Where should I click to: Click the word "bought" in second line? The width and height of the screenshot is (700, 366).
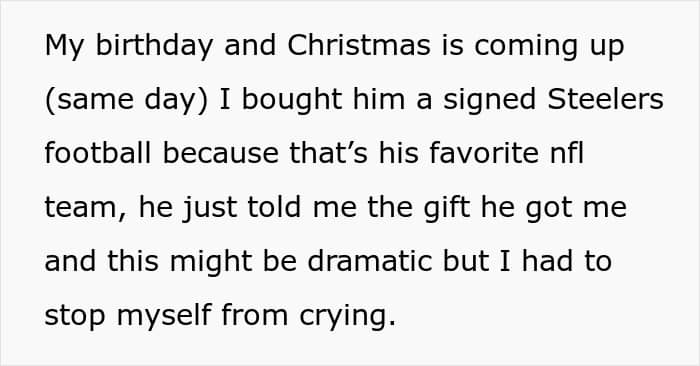click(292, 100)
